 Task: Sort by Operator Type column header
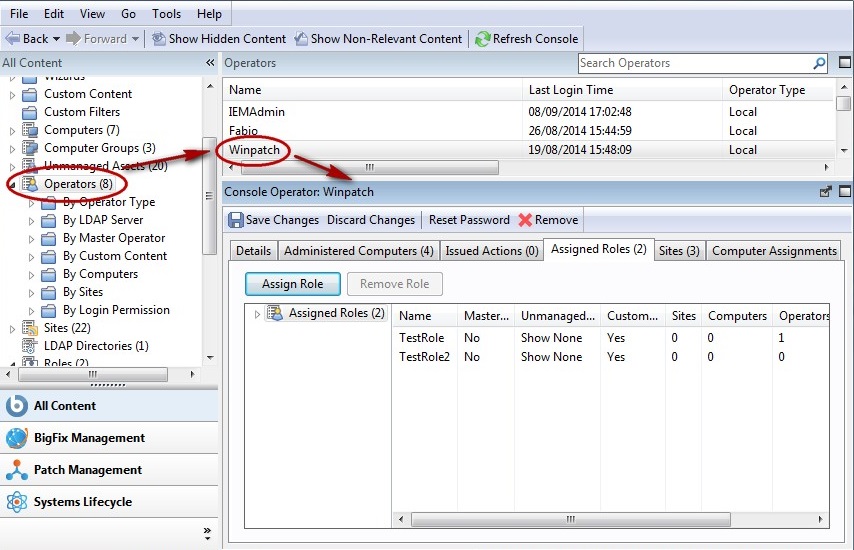click(x=778, y=90)
